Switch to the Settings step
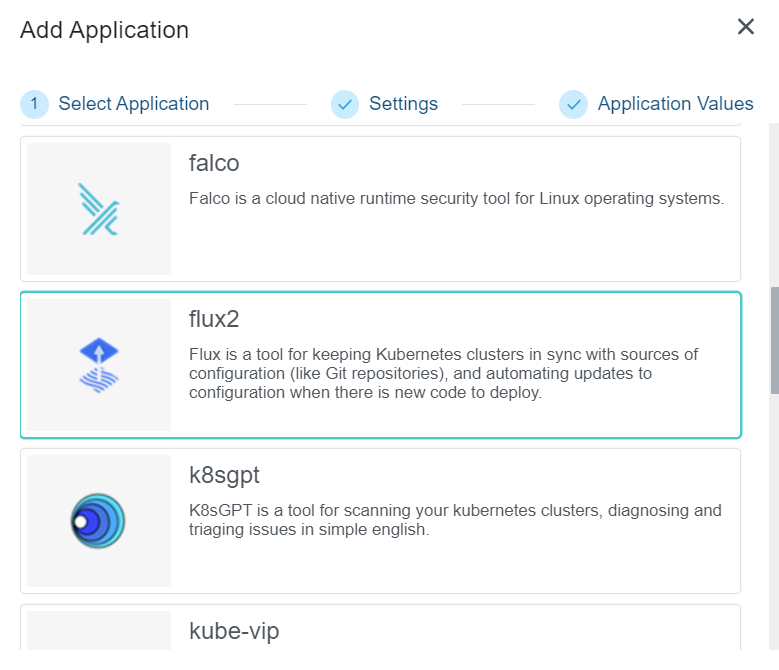This screenshot has width=779, height=670. pyautogui.click(x=403, y=104)
